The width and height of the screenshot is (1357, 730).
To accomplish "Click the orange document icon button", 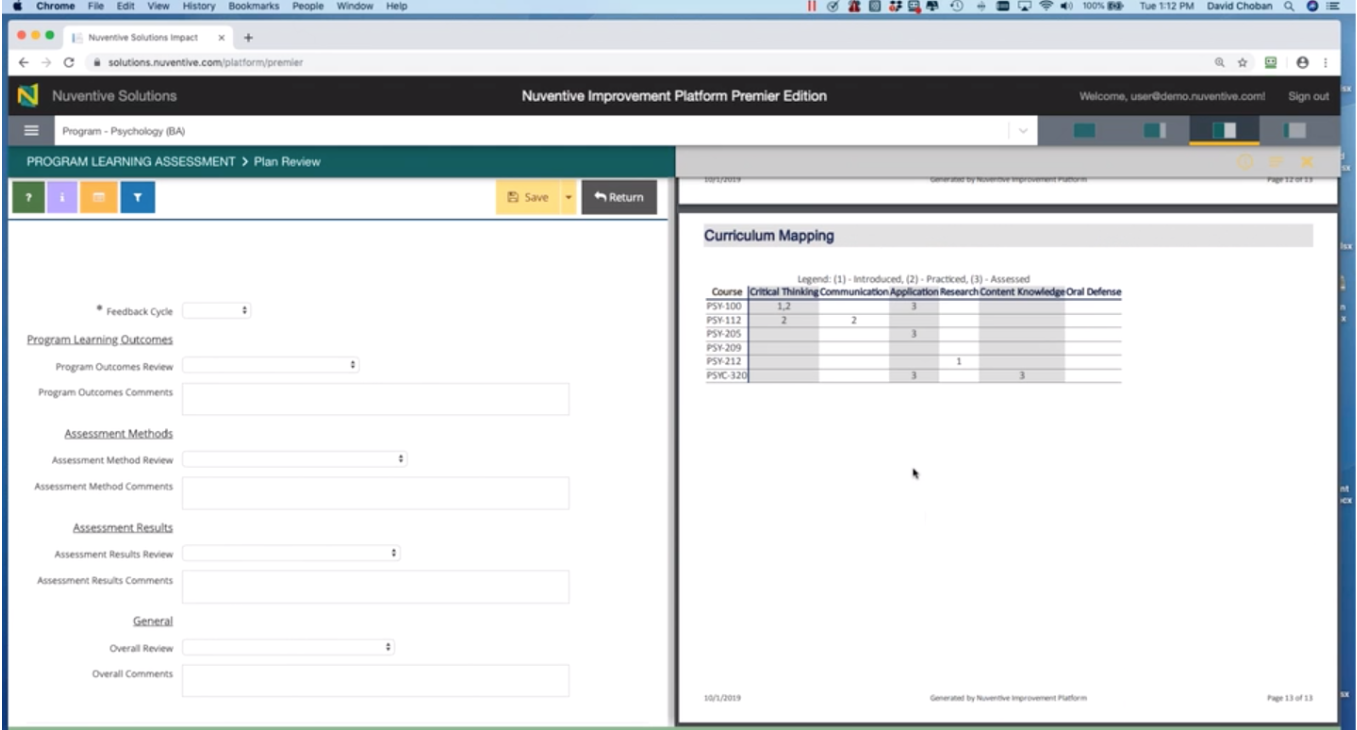I will click(x=99, y=198).
